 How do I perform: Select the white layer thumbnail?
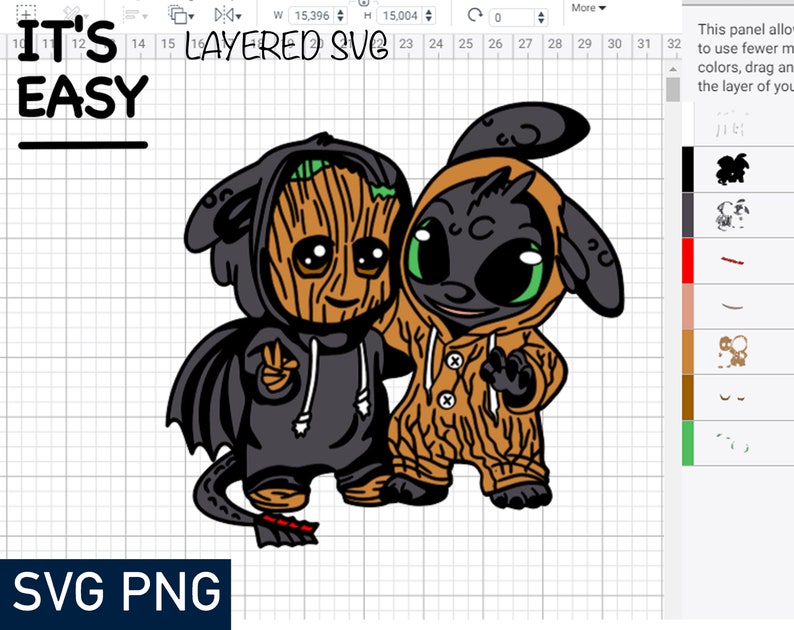click(x=732, y=124)
